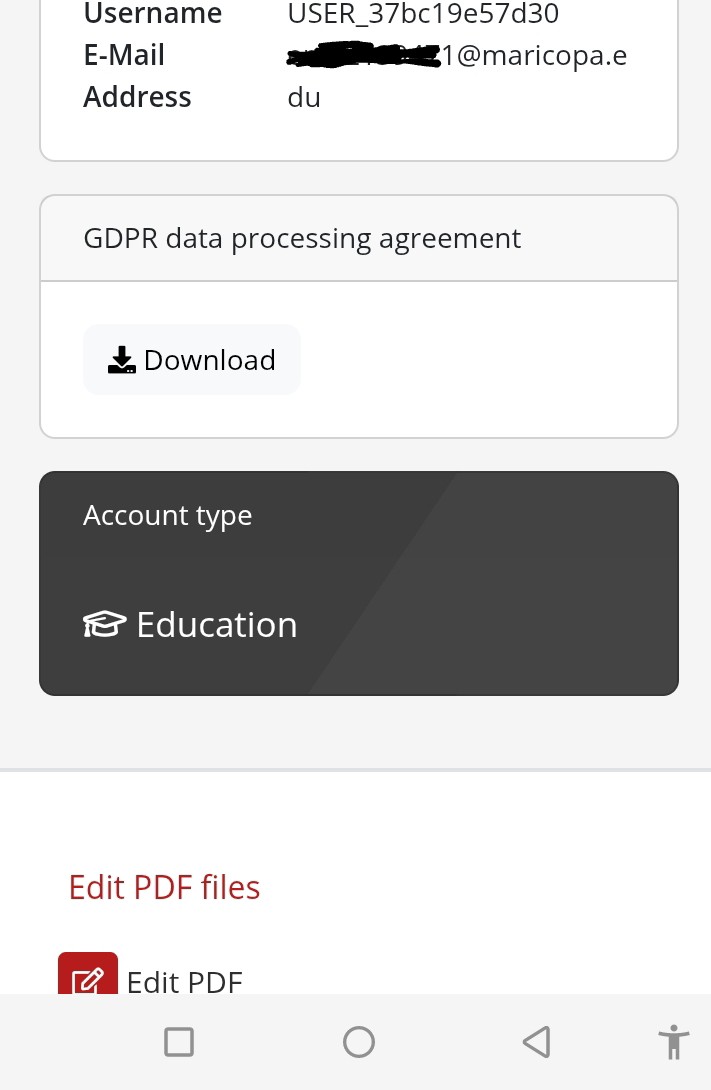Open the accessibility figure icon
This screenshot has width=711, height=1090.
point(675,1042)
